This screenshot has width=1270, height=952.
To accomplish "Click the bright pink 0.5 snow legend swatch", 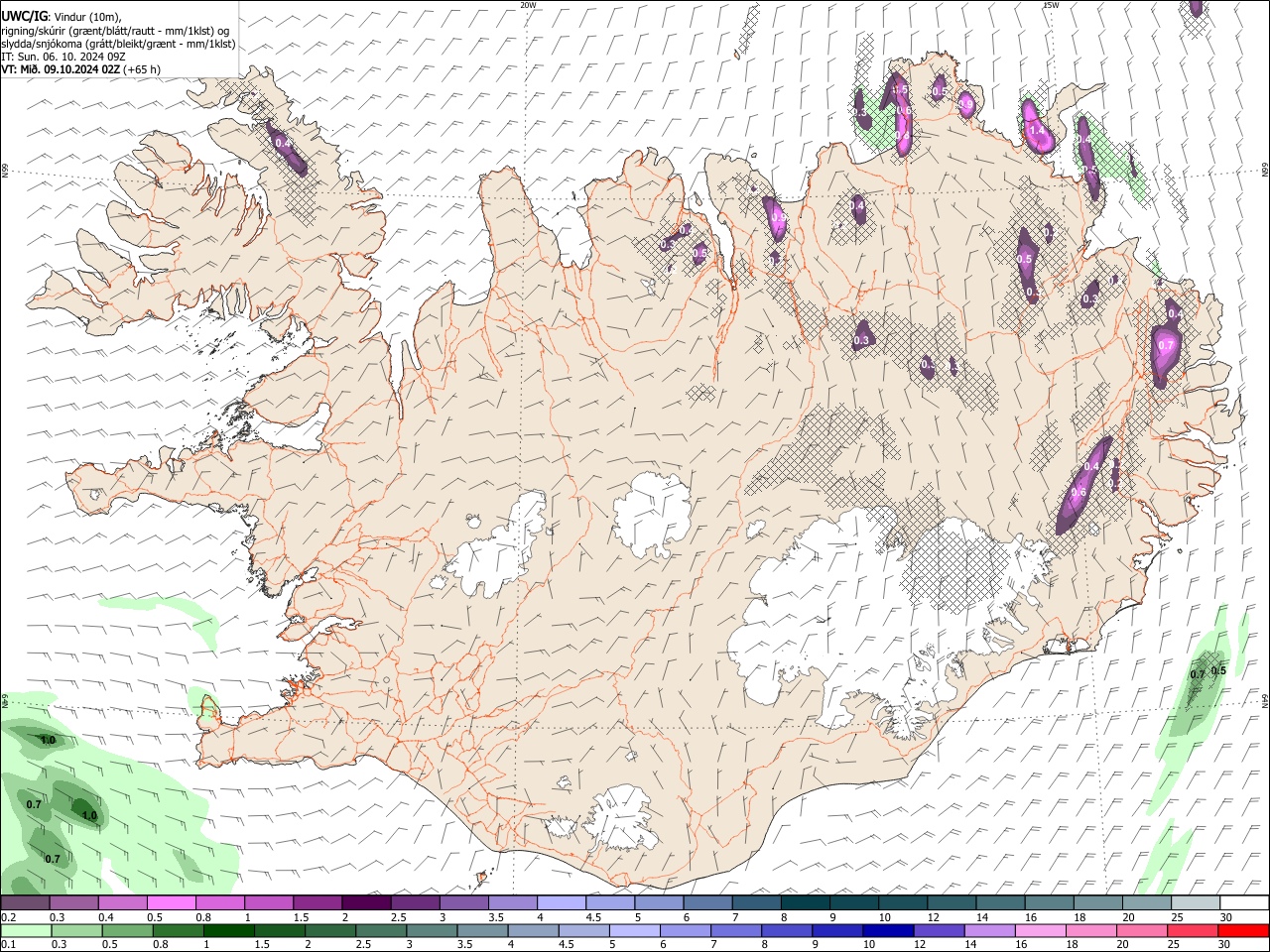I will [171, 903].
